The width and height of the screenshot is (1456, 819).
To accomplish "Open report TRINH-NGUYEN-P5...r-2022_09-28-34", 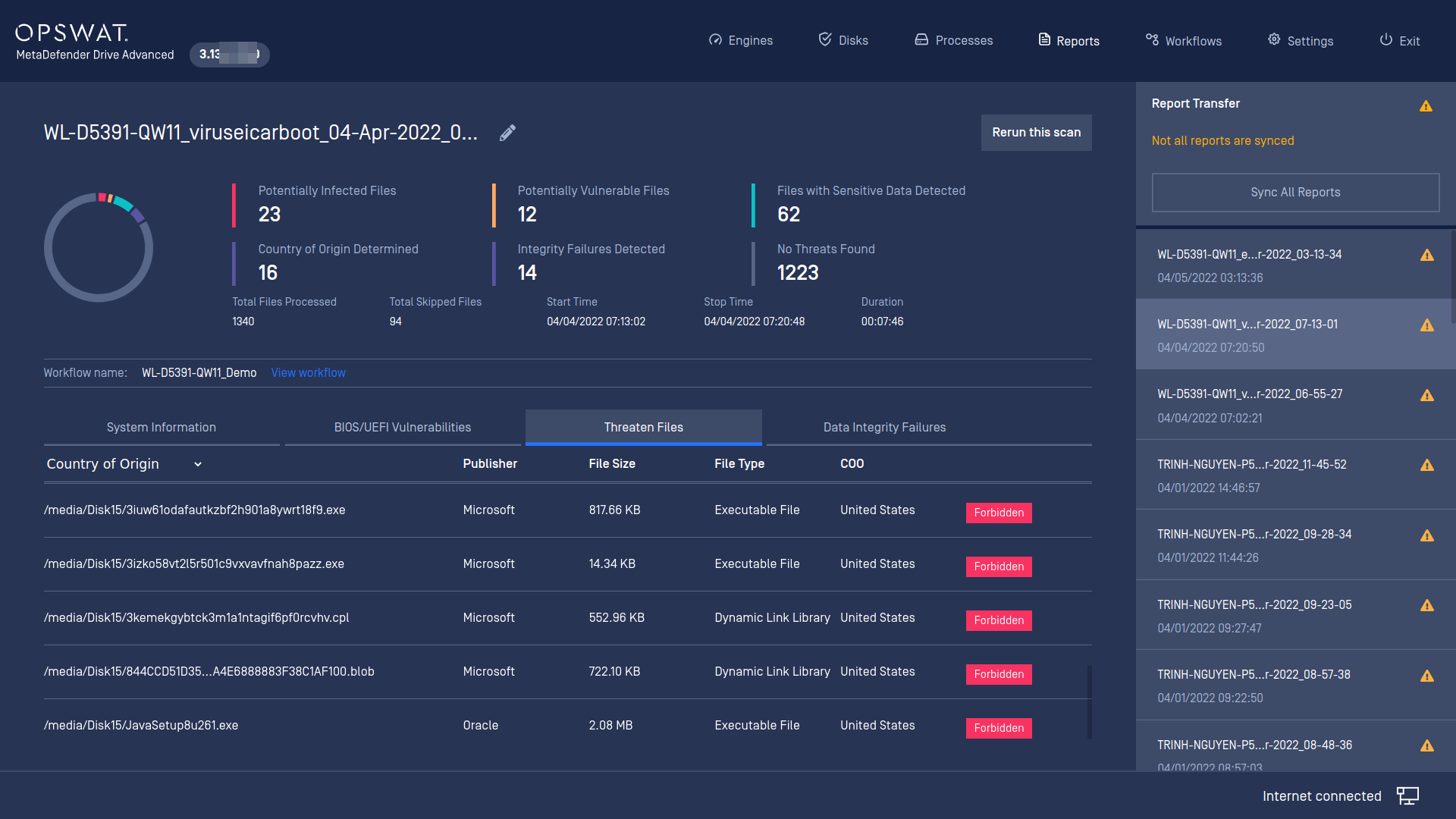I will (x=1294, y=545).
